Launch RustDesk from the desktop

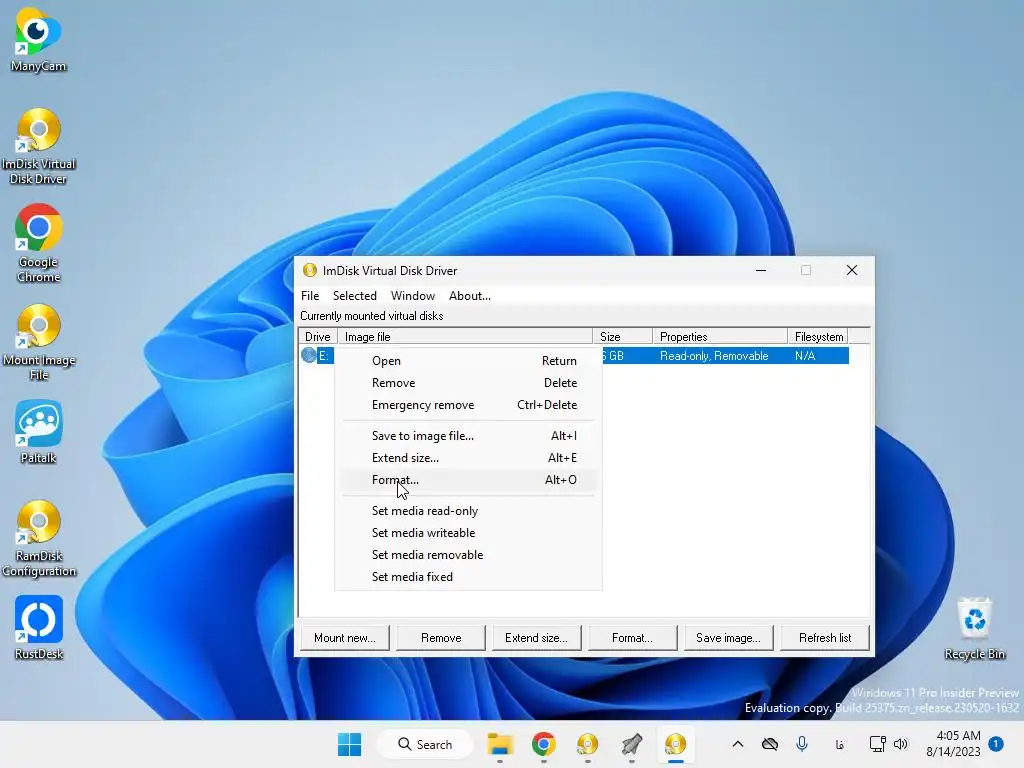click(38, 628)
